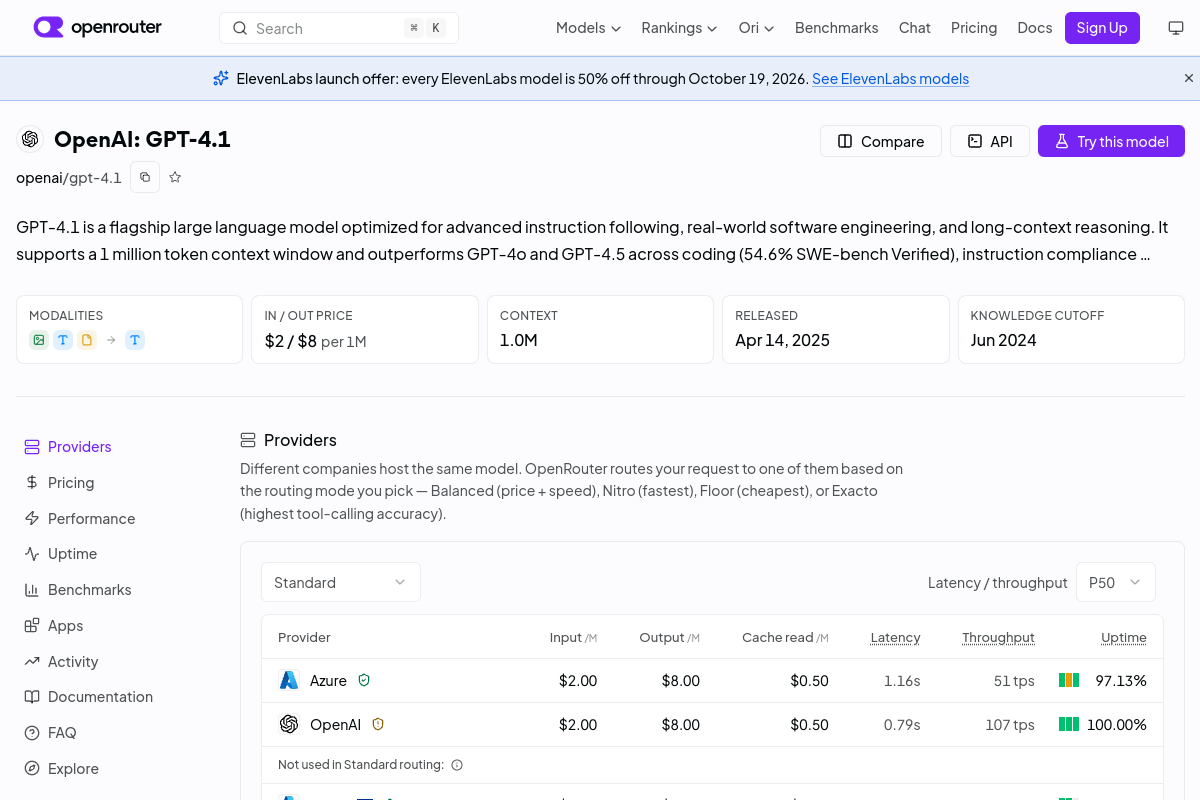The image size is (1200, 800).
Task: Click Providers section heading icon
Action: pos(248,440)
